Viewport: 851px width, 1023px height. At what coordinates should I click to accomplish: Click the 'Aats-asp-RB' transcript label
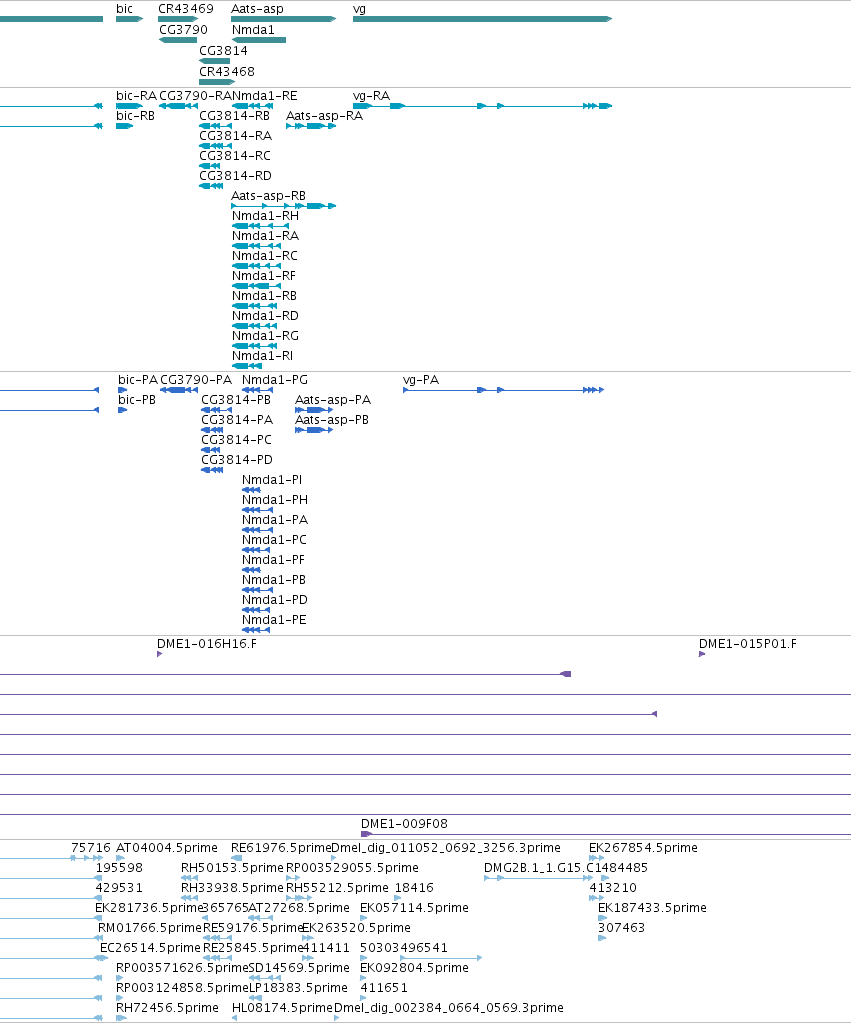pos(268,196)
